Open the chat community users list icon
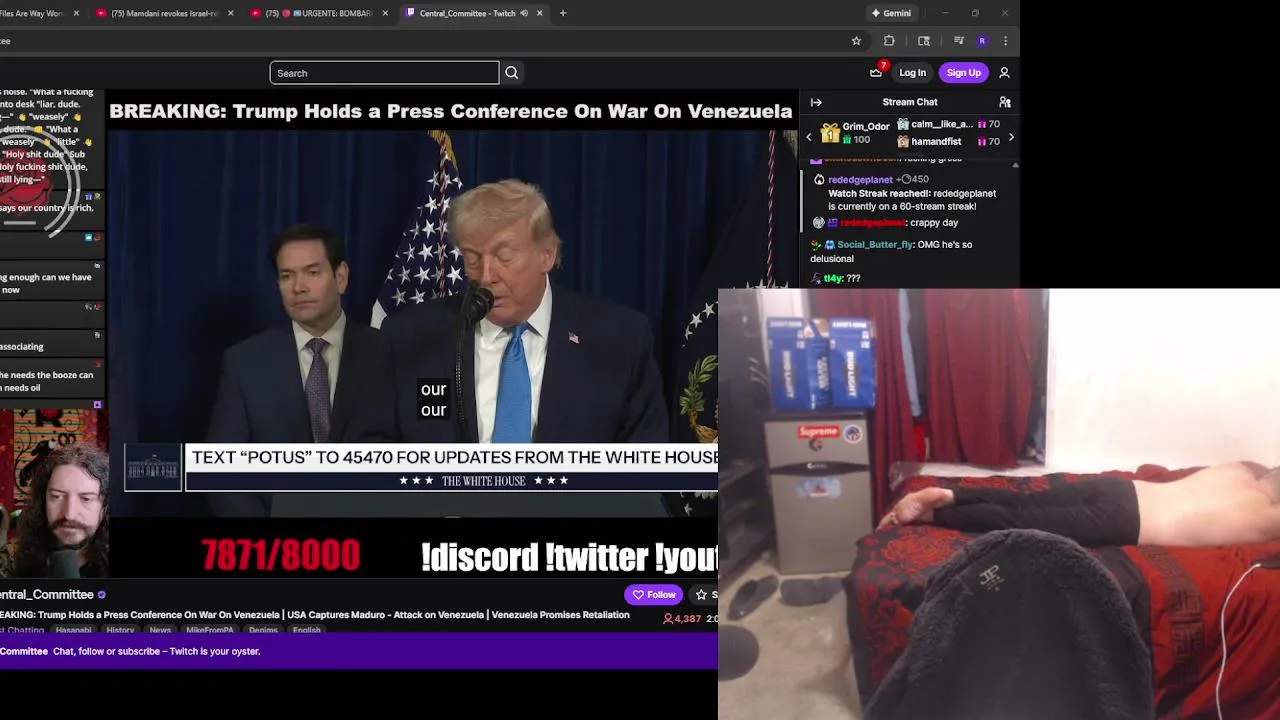 1005,102
